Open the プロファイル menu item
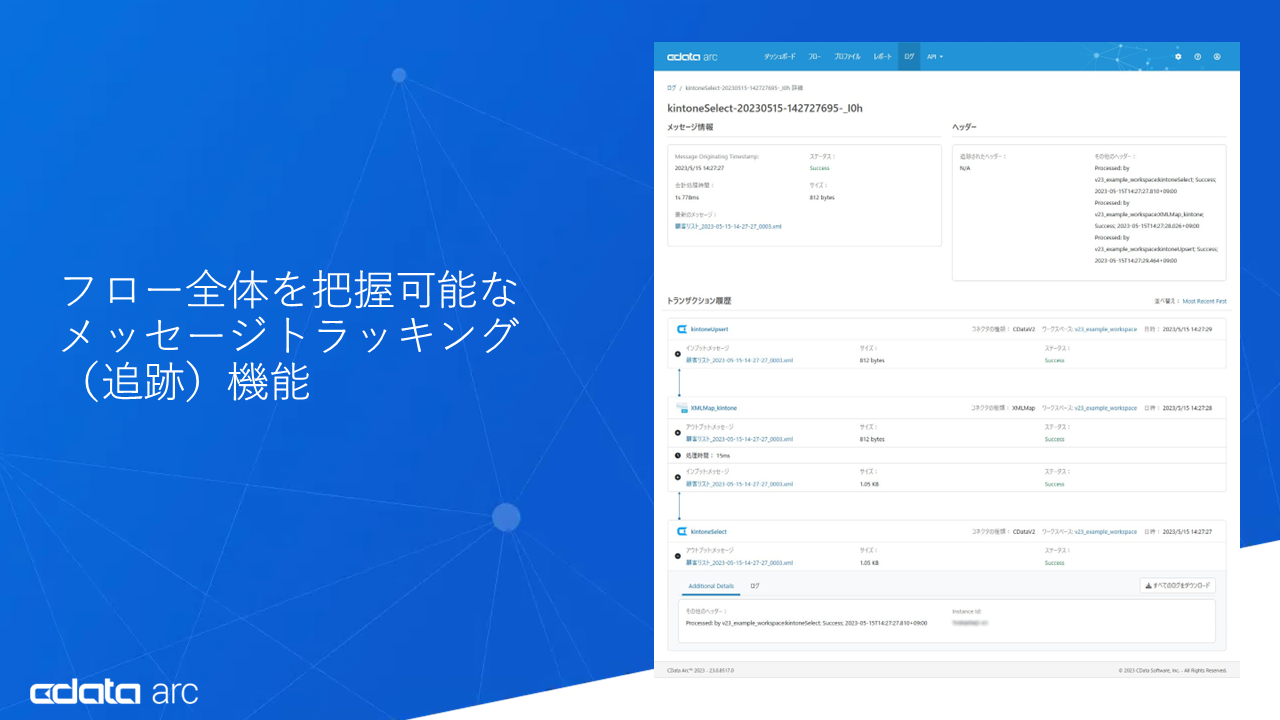The height and width of the screenshot is (720, 1280). [847, 57]
